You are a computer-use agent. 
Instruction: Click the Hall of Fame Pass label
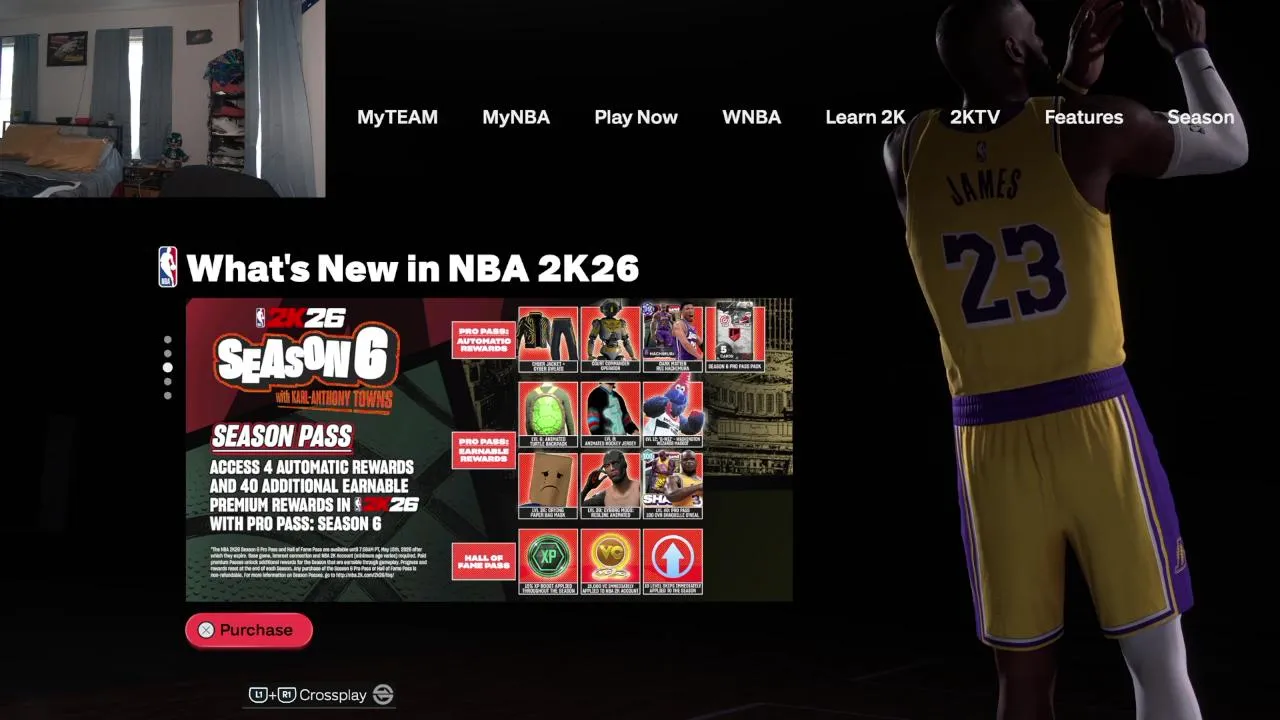pyautogui.click(x=484, y=560)
